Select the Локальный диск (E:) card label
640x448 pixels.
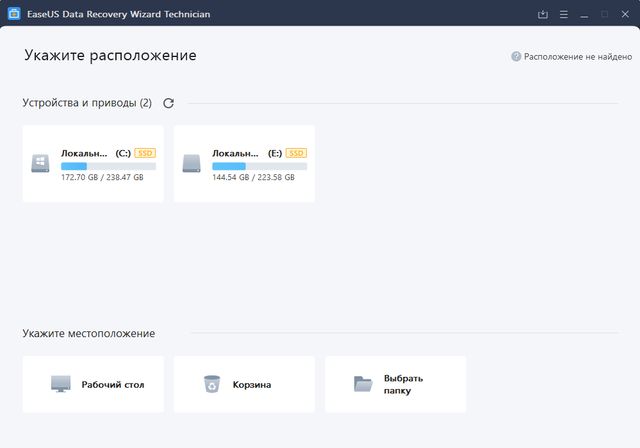point(234,153)
